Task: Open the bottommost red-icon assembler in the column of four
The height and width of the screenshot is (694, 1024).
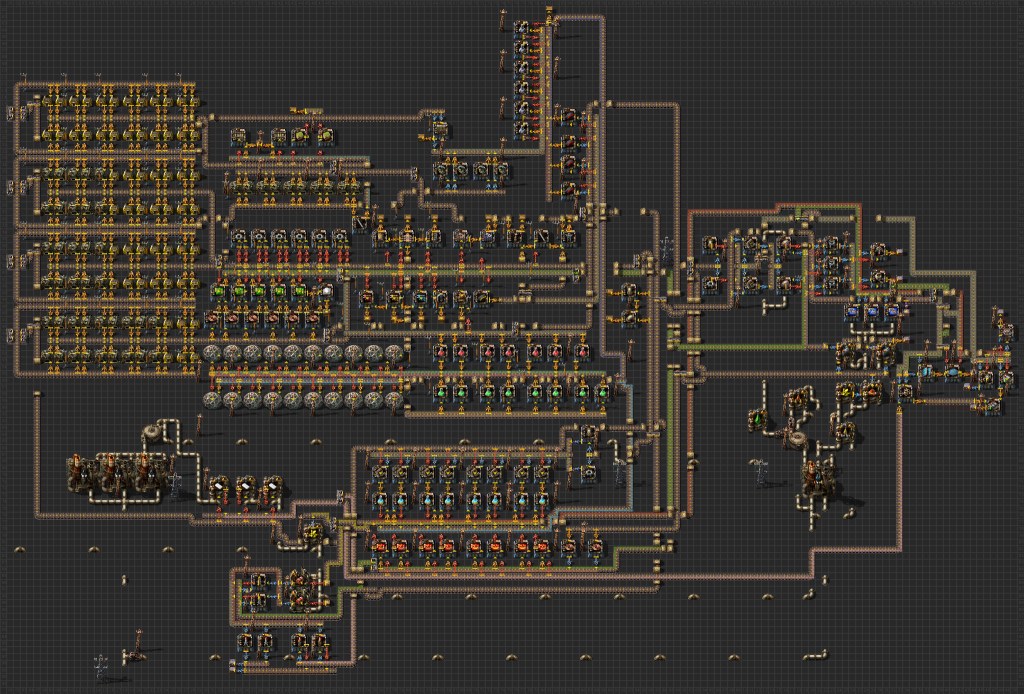Action: click(569, 189)
